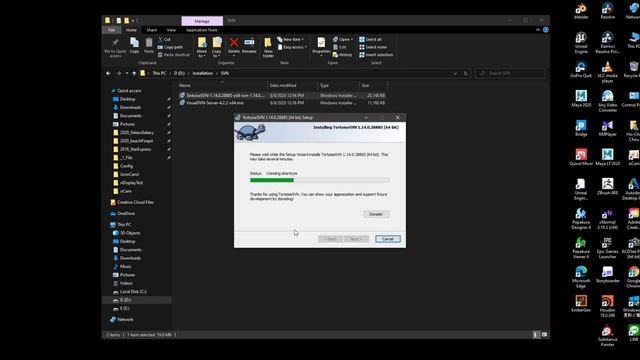Click Cancel in TortoiseSVN setup

[388, 239]
